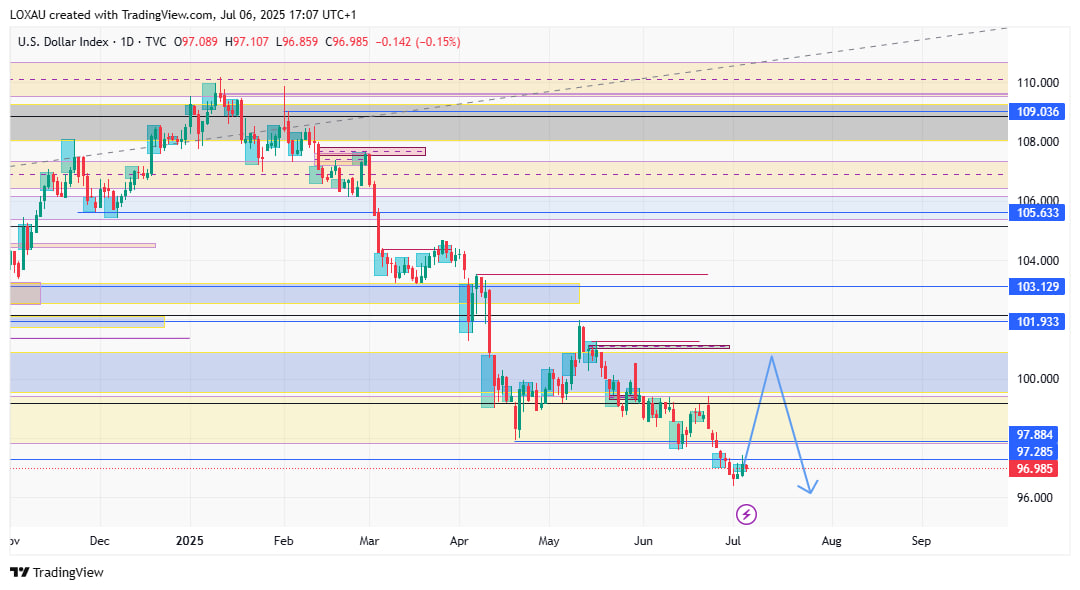The width and height of the screenshot is (1080, 590).
Task: Click the U.S. Dollar Index symbol title
Action: click(x=63, y=42)
